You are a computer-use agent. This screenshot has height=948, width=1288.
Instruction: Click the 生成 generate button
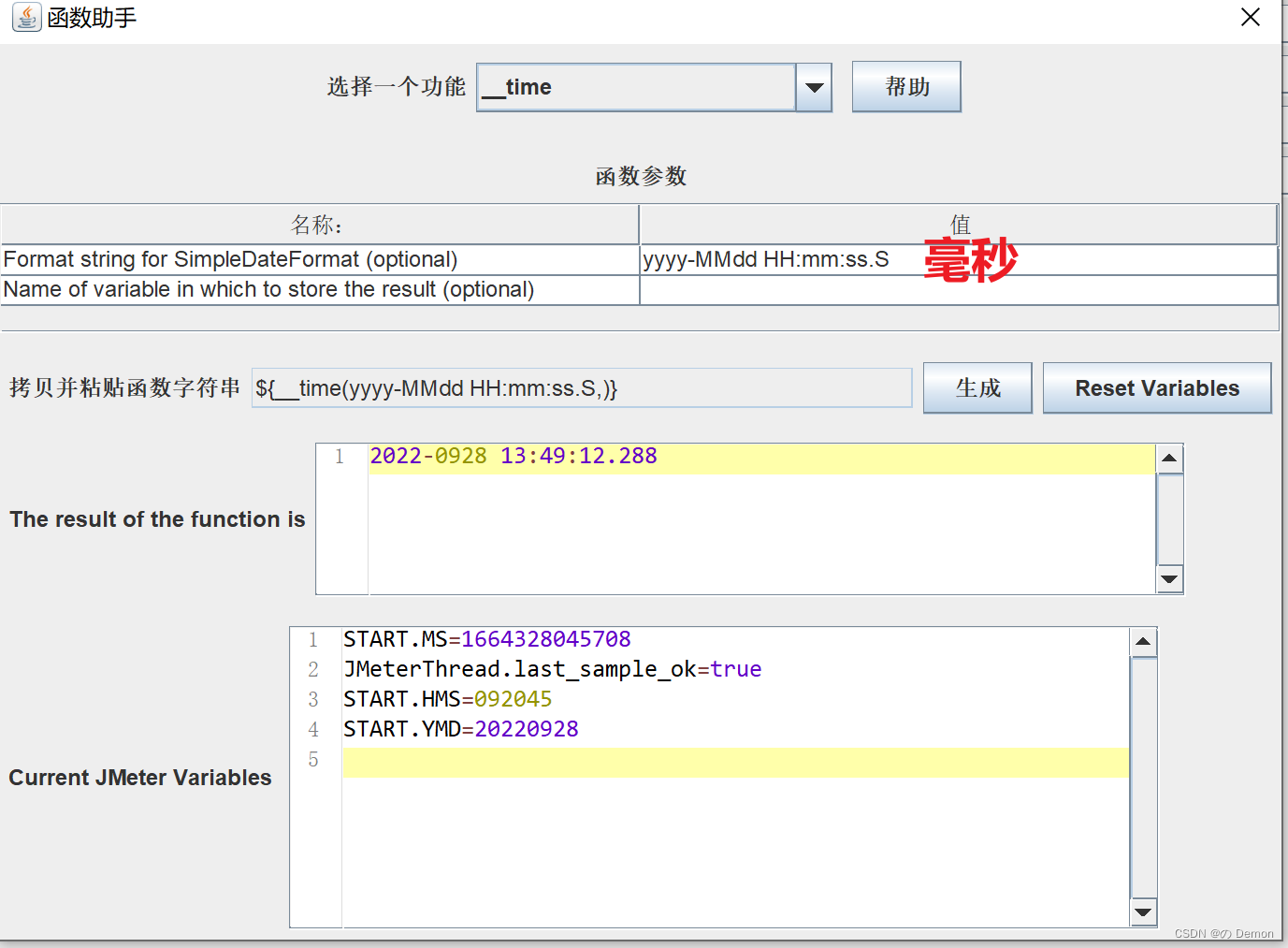click(977, 387)
